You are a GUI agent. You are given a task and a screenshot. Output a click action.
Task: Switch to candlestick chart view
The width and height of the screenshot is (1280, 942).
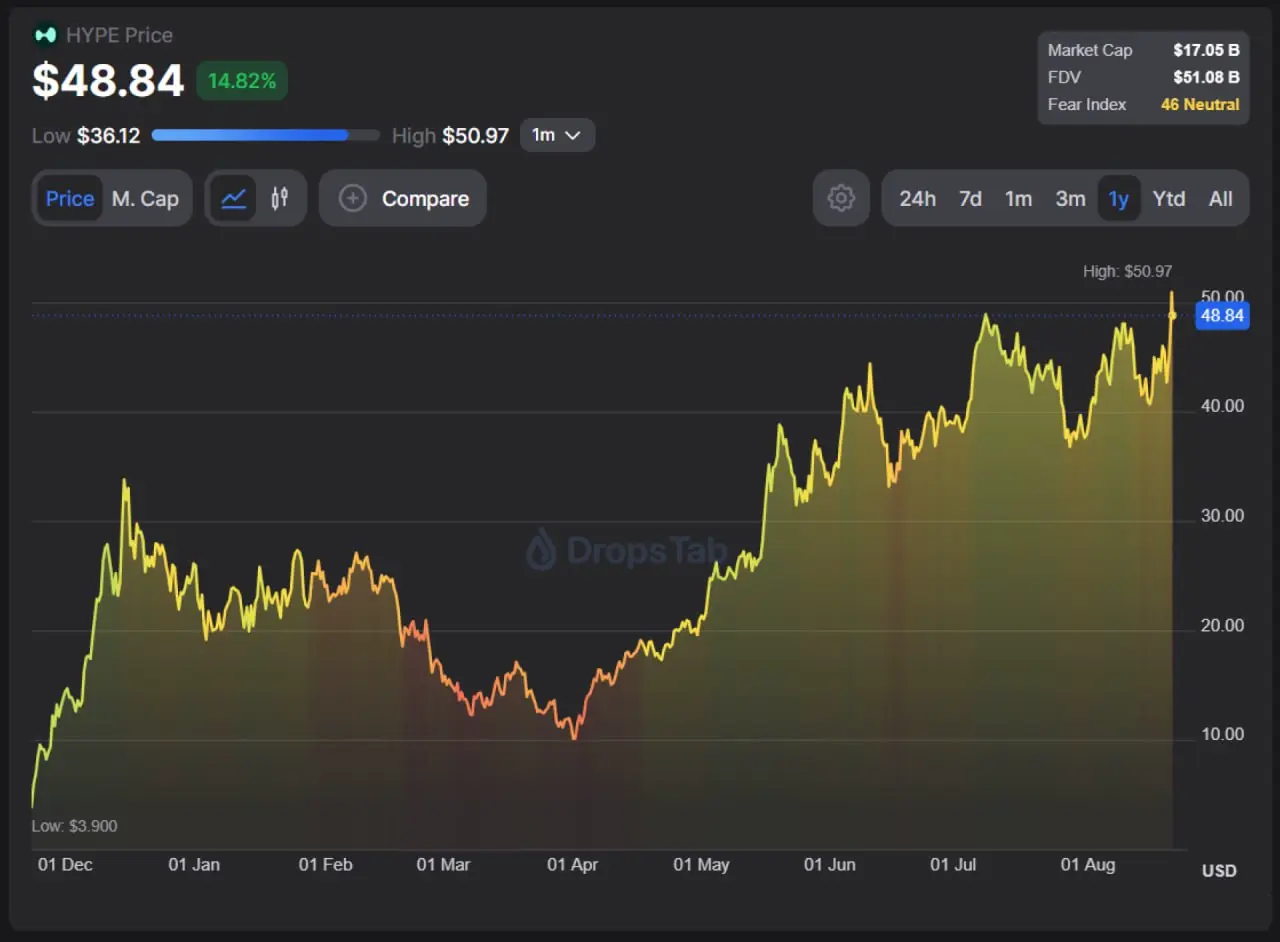[280, 198]
